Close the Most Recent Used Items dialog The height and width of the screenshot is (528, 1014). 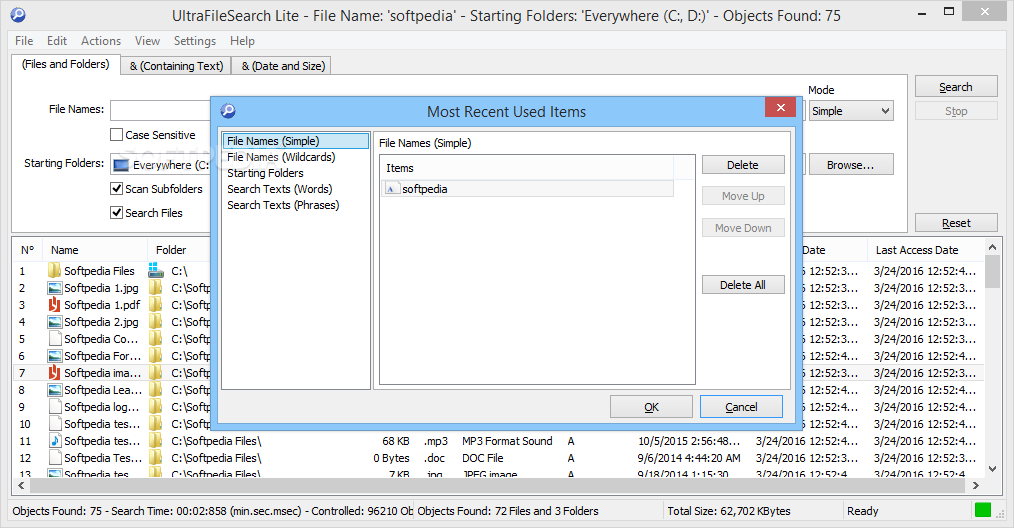pyautogui.click(x=781, y=107)
